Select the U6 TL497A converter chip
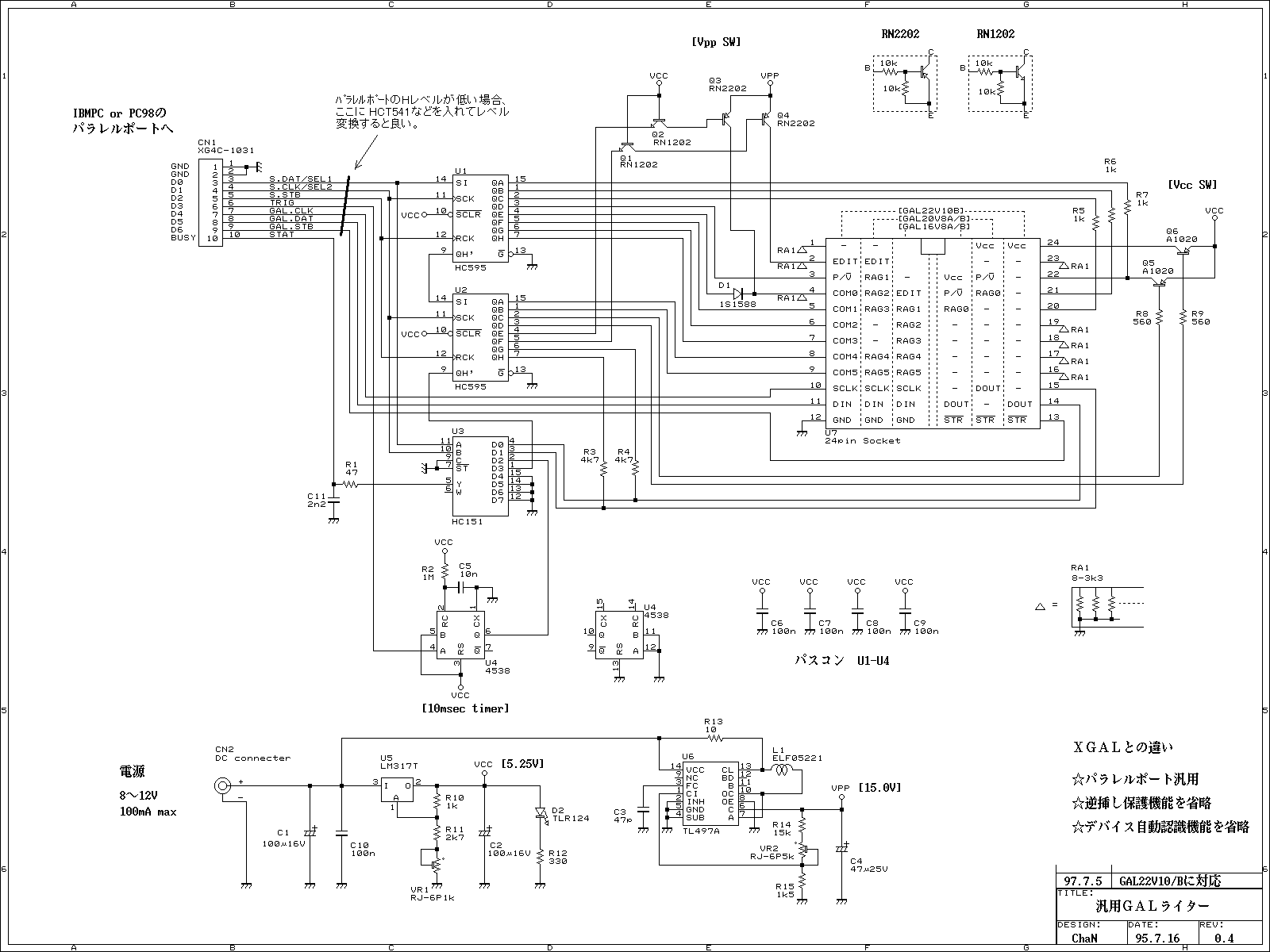 pos(711,793)
